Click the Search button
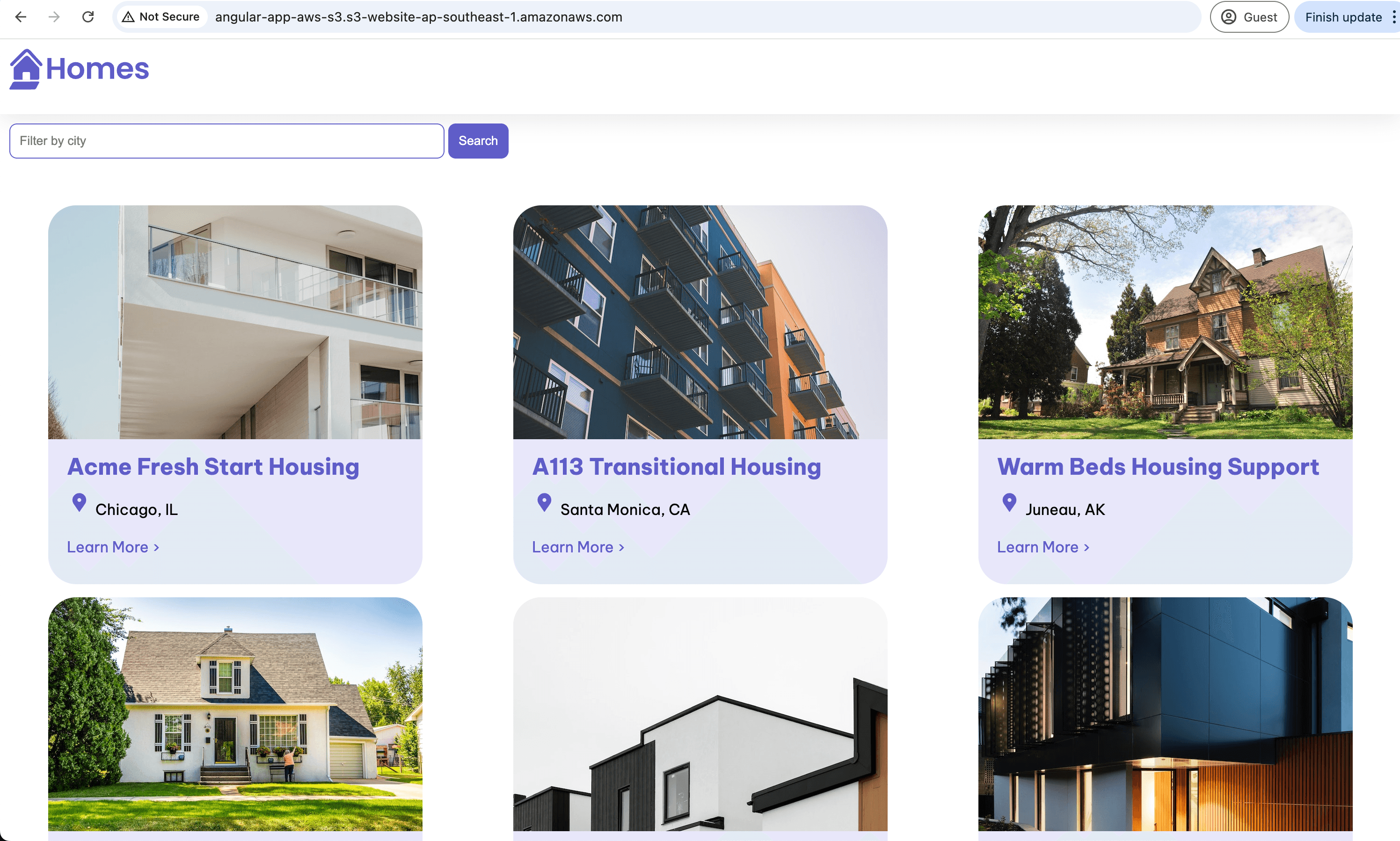Image resolution: width=1400 pixels, height=841 pixels. point(478,140)
